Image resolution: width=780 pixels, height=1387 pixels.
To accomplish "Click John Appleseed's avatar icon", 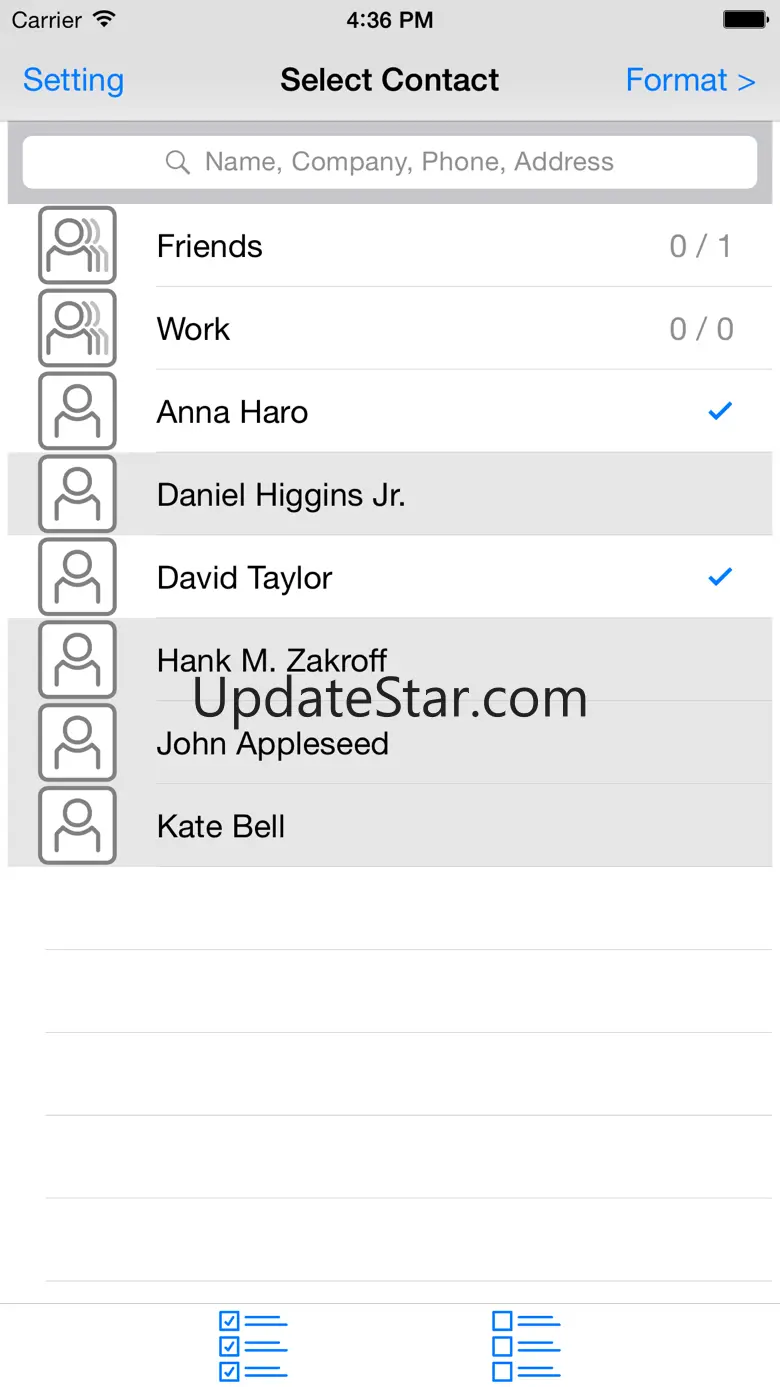I will click(77, 743).
